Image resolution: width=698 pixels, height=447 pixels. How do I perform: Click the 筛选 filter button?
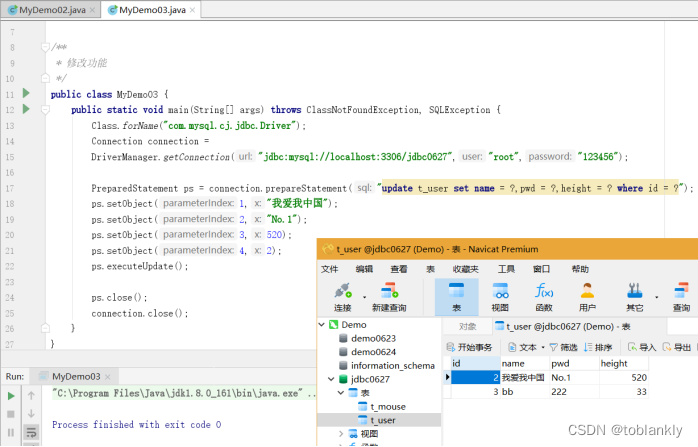coord(564,347)
